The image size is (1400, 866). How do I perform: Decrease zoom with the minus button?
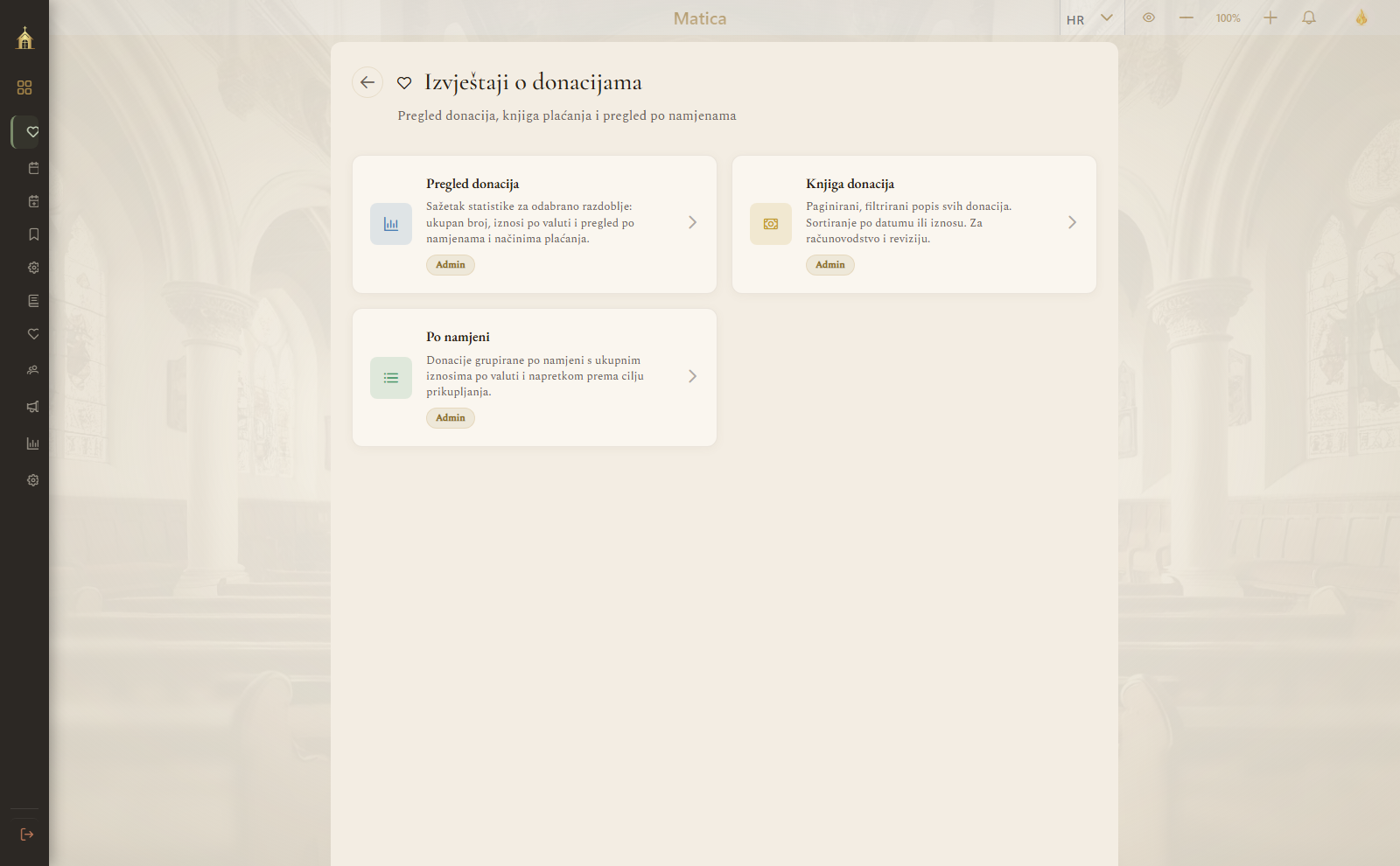(x=1186, y=17)
